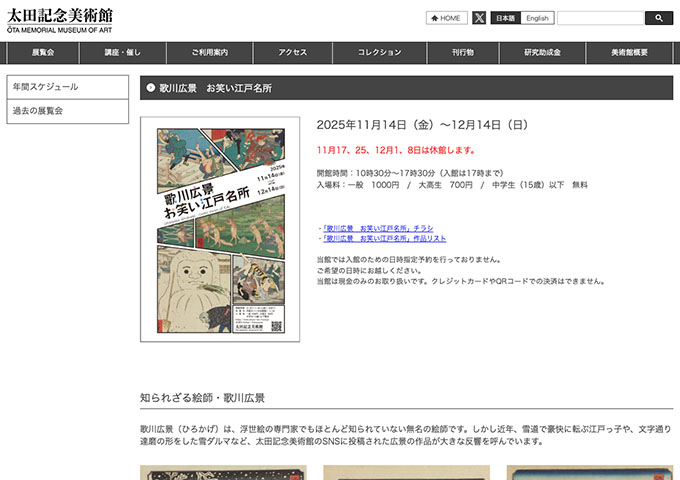Open the 講座・催し menu

coord(123,52)
